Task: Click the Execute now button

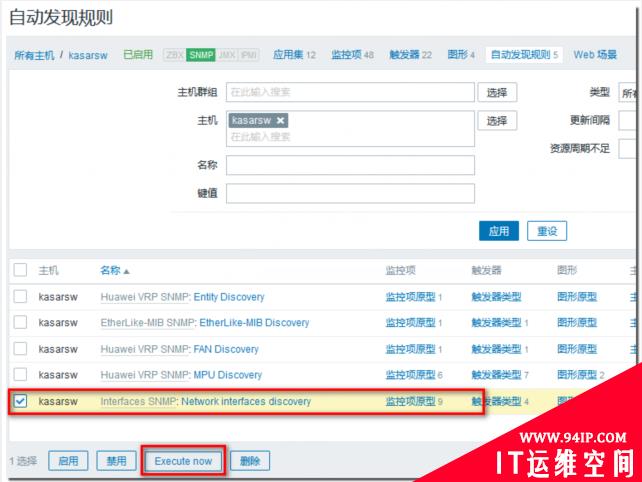Action: (183, 461)
